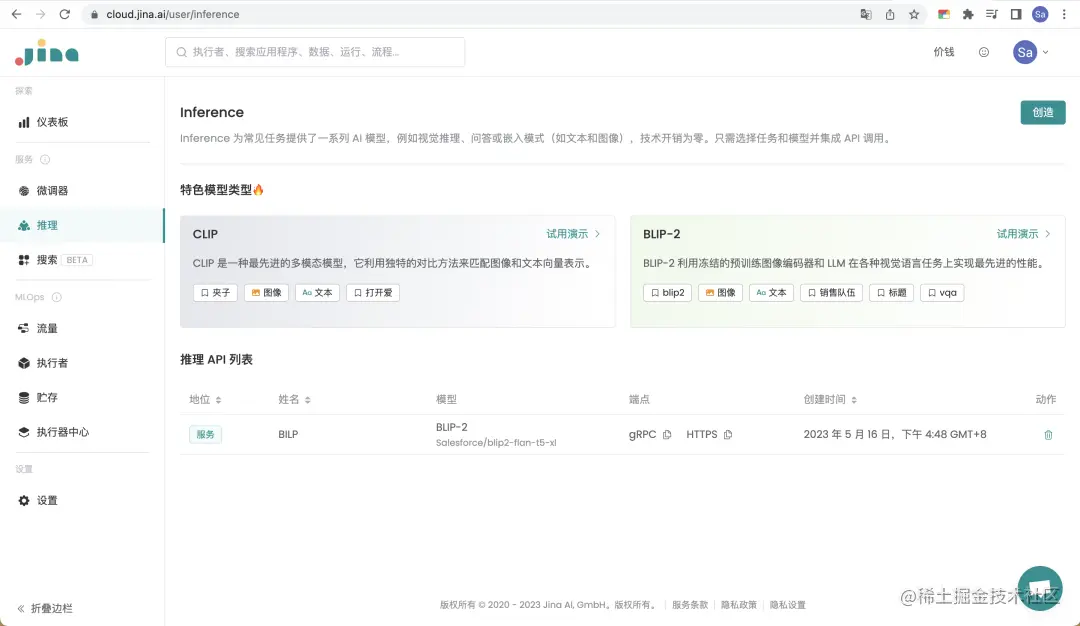The image size is (1080, 626).
Task: Collapse the sidebar using 折叠边栏
Action: (x=46, y=608)
